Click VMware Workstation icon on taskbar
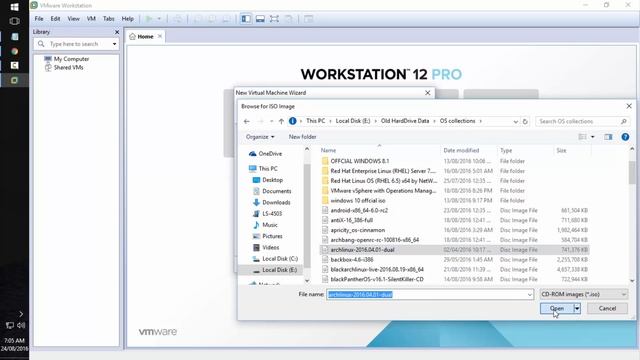Screen dimensions: 640x360 tap(14, 80)
